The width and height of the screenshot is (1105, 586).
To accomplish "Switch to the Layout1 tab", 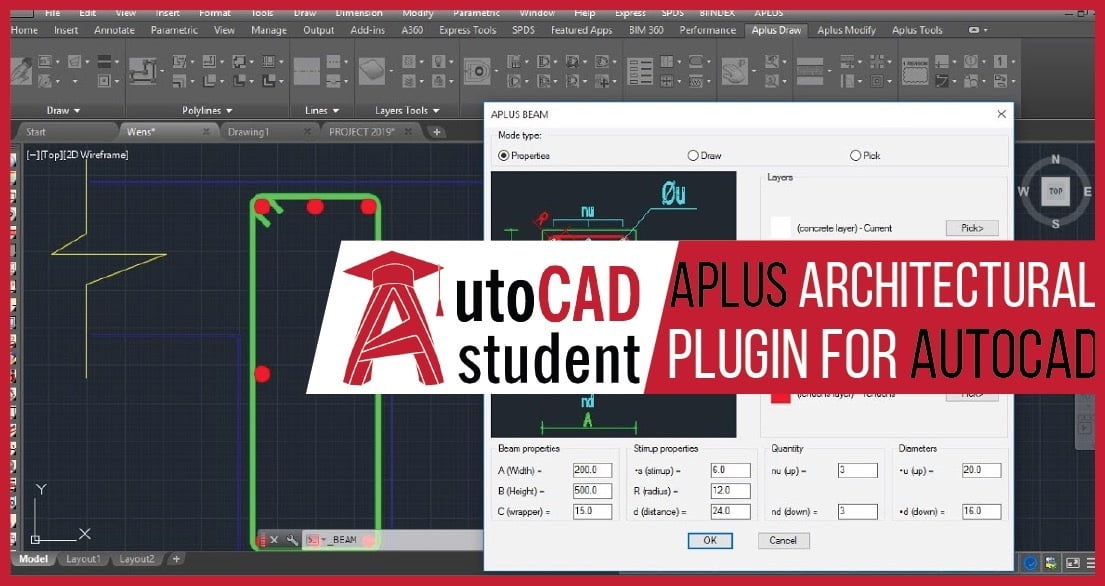I will click(x=83, y=559).
